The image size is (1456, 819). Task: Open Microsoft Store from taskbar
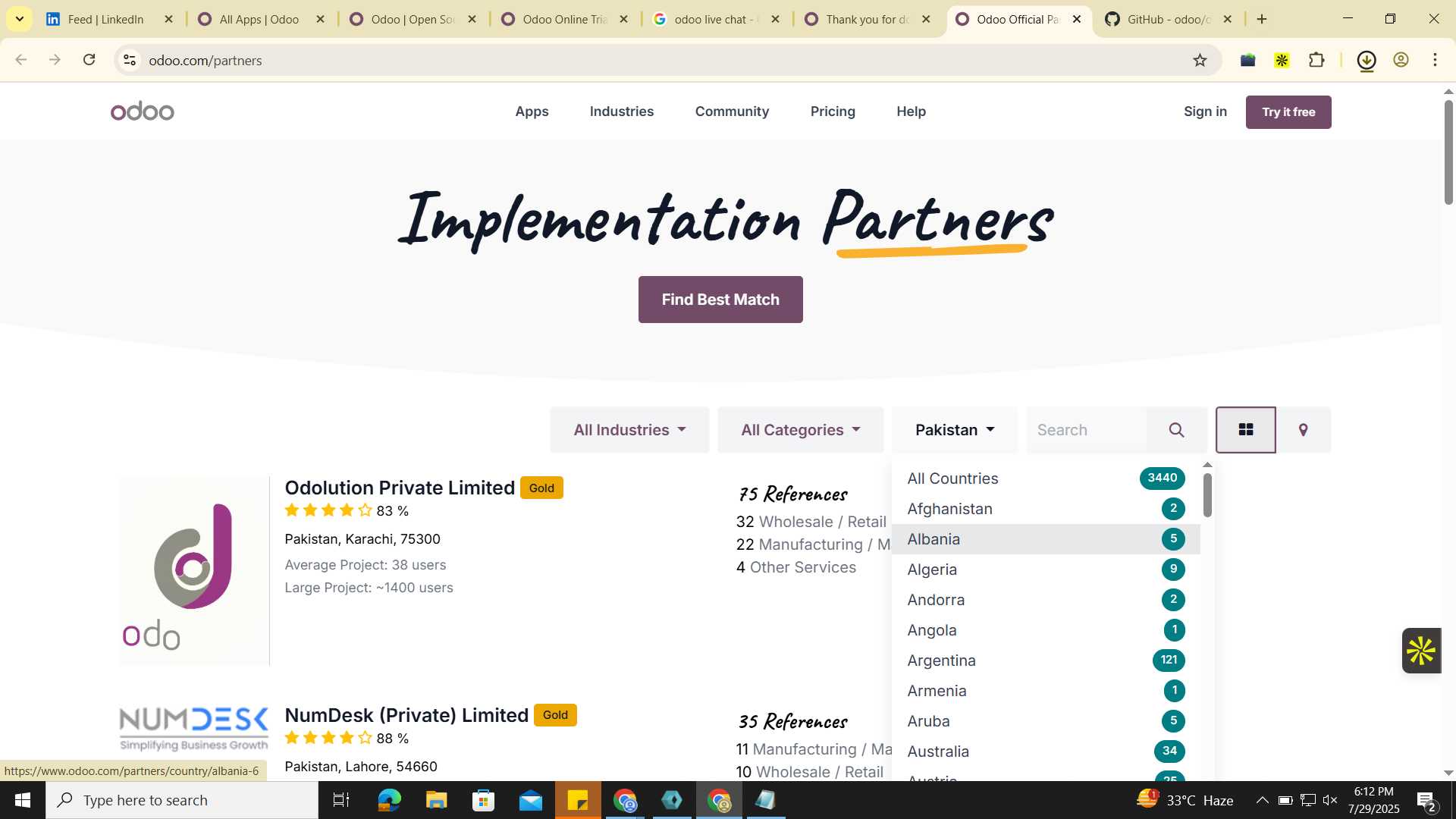(483, 800)
